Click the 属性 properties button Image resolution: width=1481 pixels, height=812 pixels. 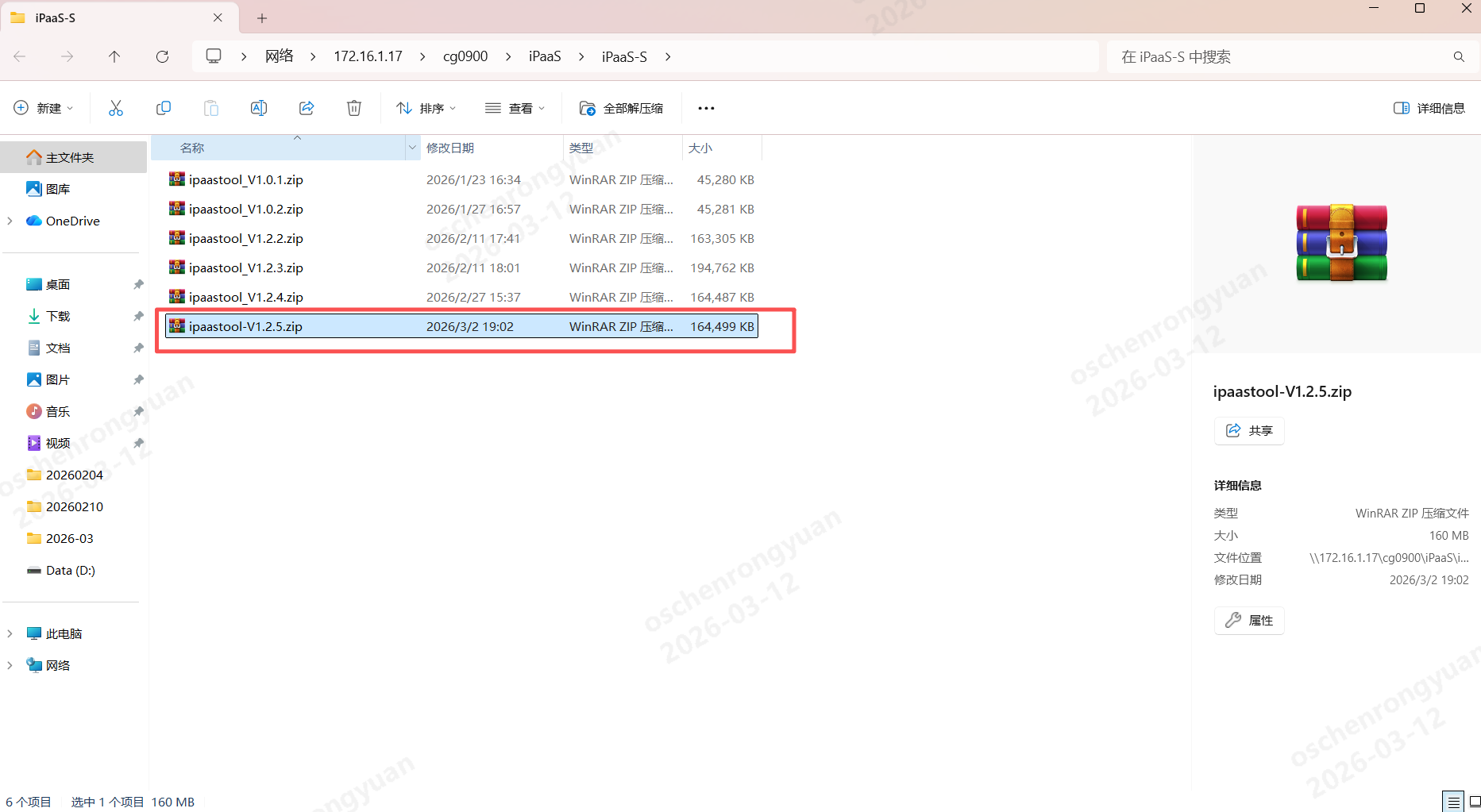coord(1249,620)
